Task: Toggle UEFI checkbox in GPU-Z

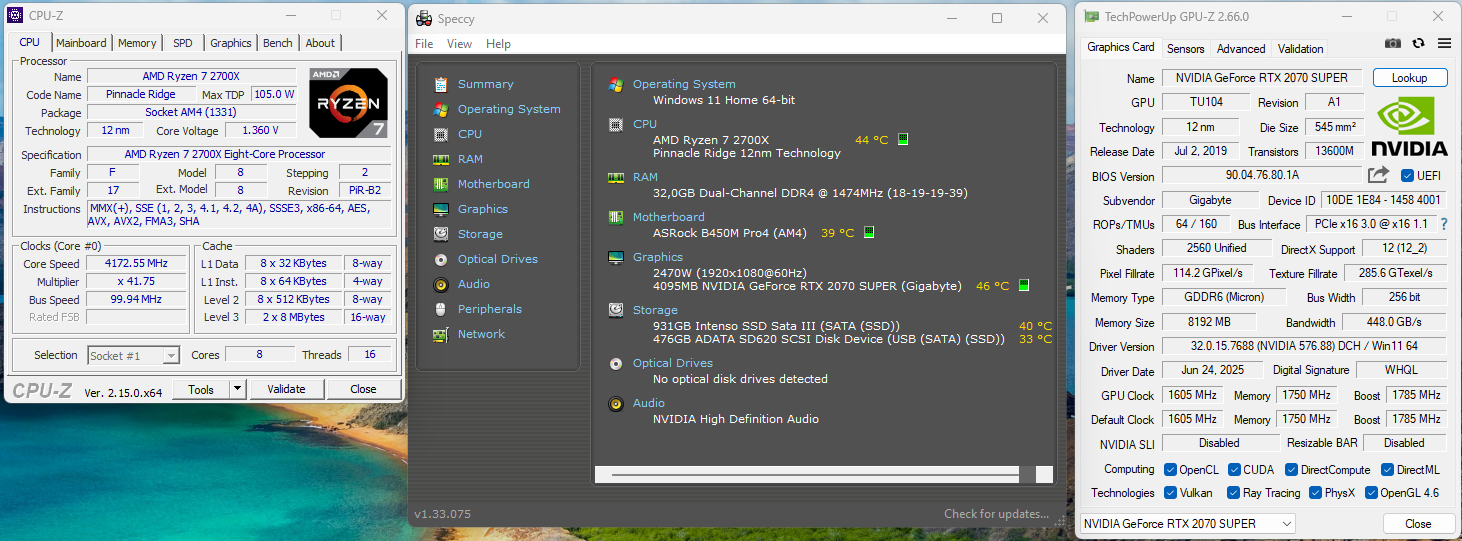Action: [1408, 176]
